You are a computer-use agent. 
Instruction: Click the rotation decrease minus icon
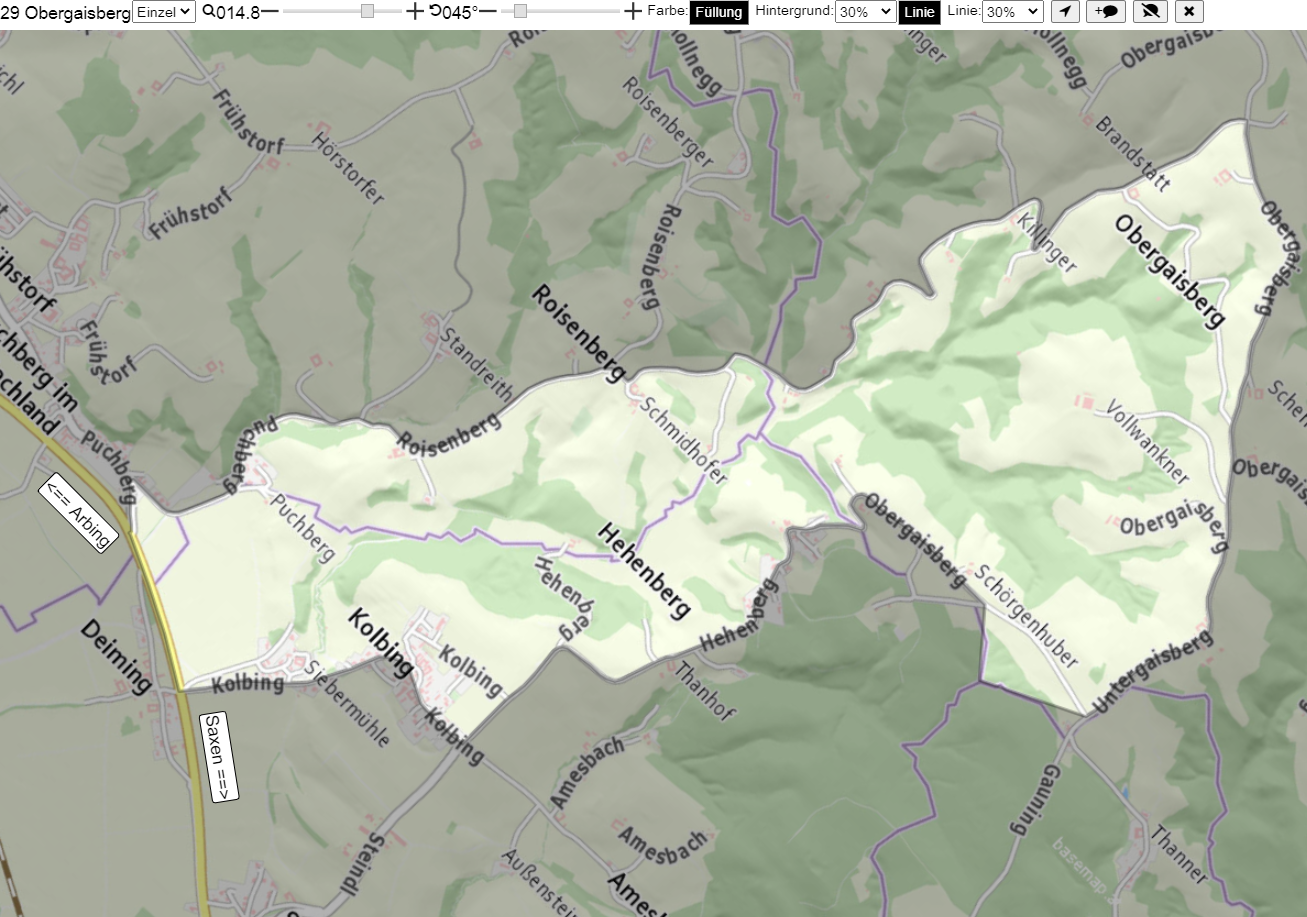[488, 12]
